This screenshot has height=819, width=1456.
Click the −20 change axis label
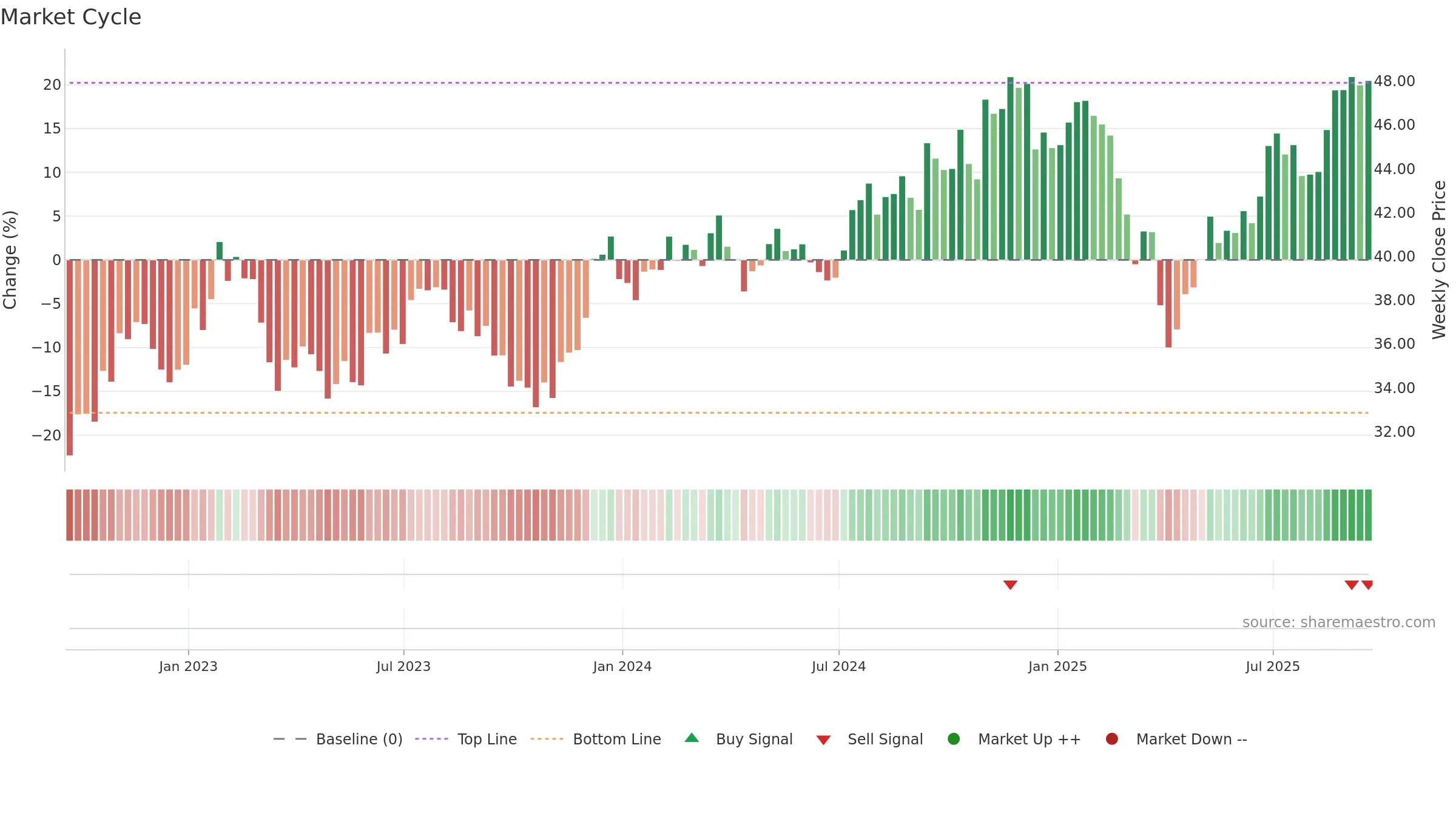(x=47, y=436)
